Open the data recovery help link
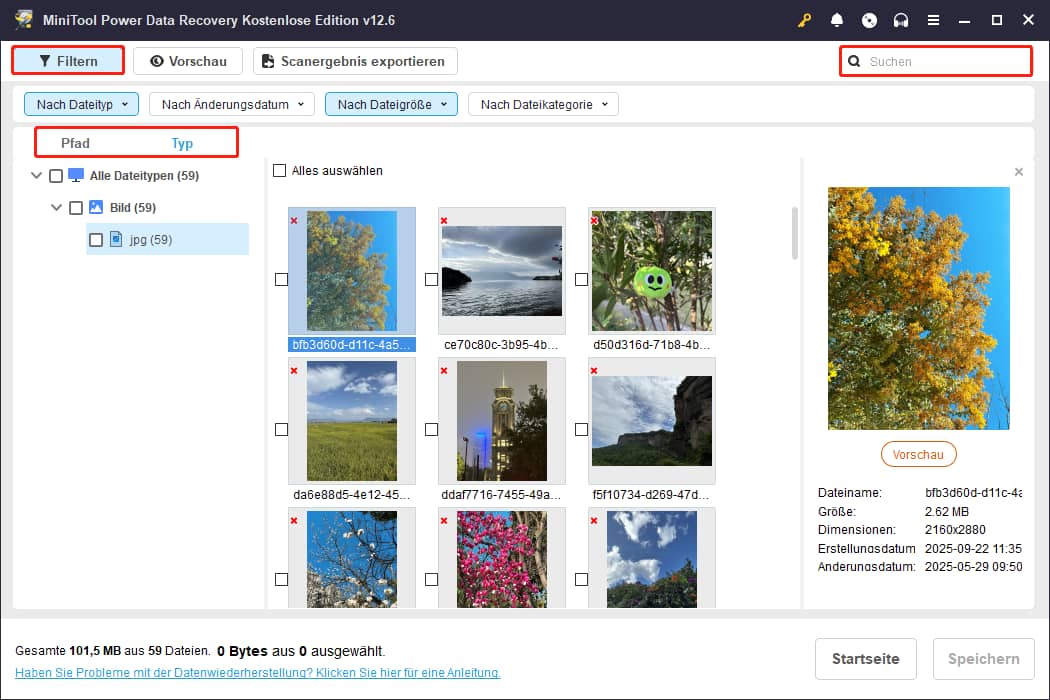 [x=257, y=673]
